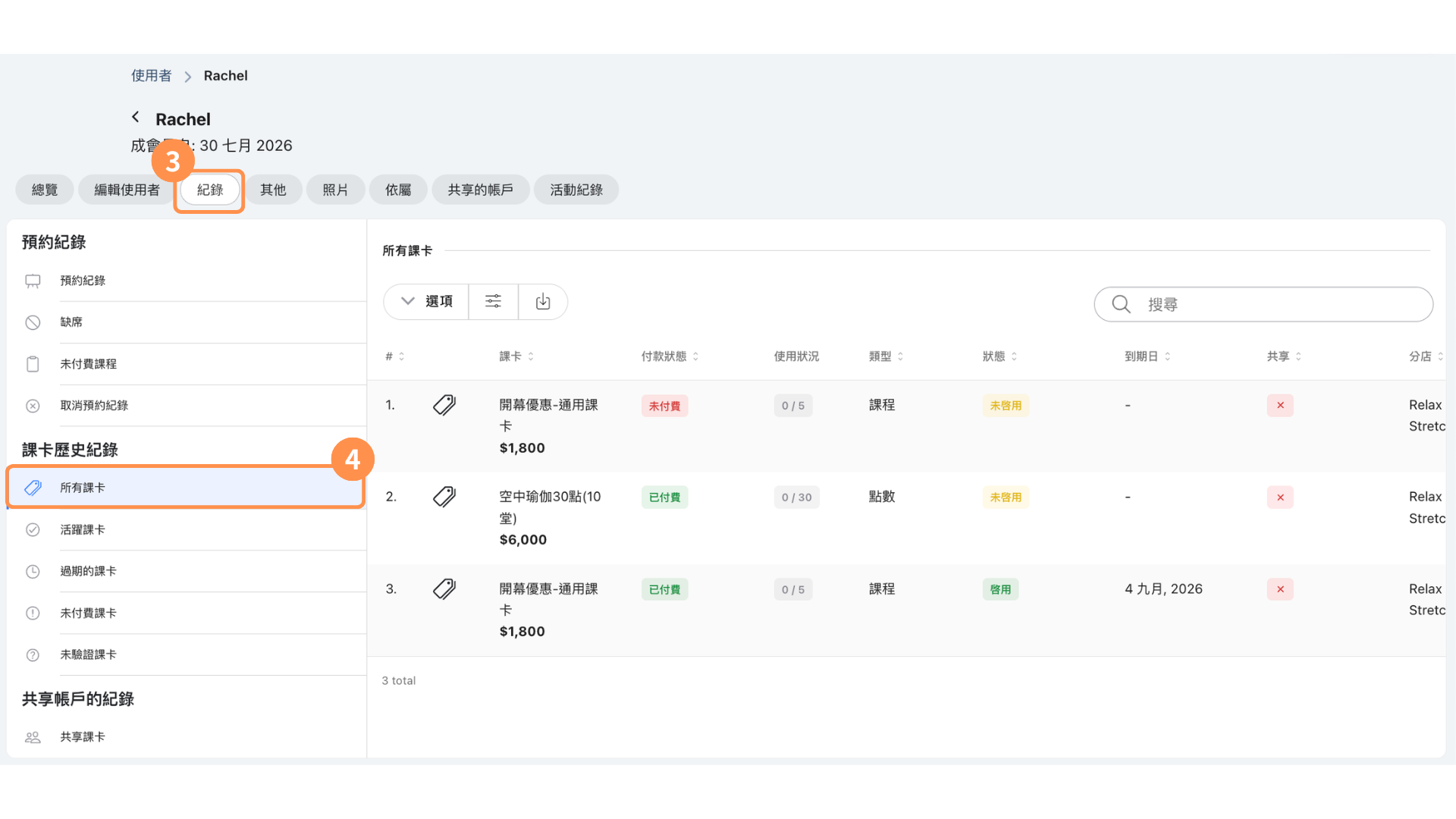Screen dimensions: 1456x819
Task: Open the table filter settings icon
Action: tap(493, 302)
